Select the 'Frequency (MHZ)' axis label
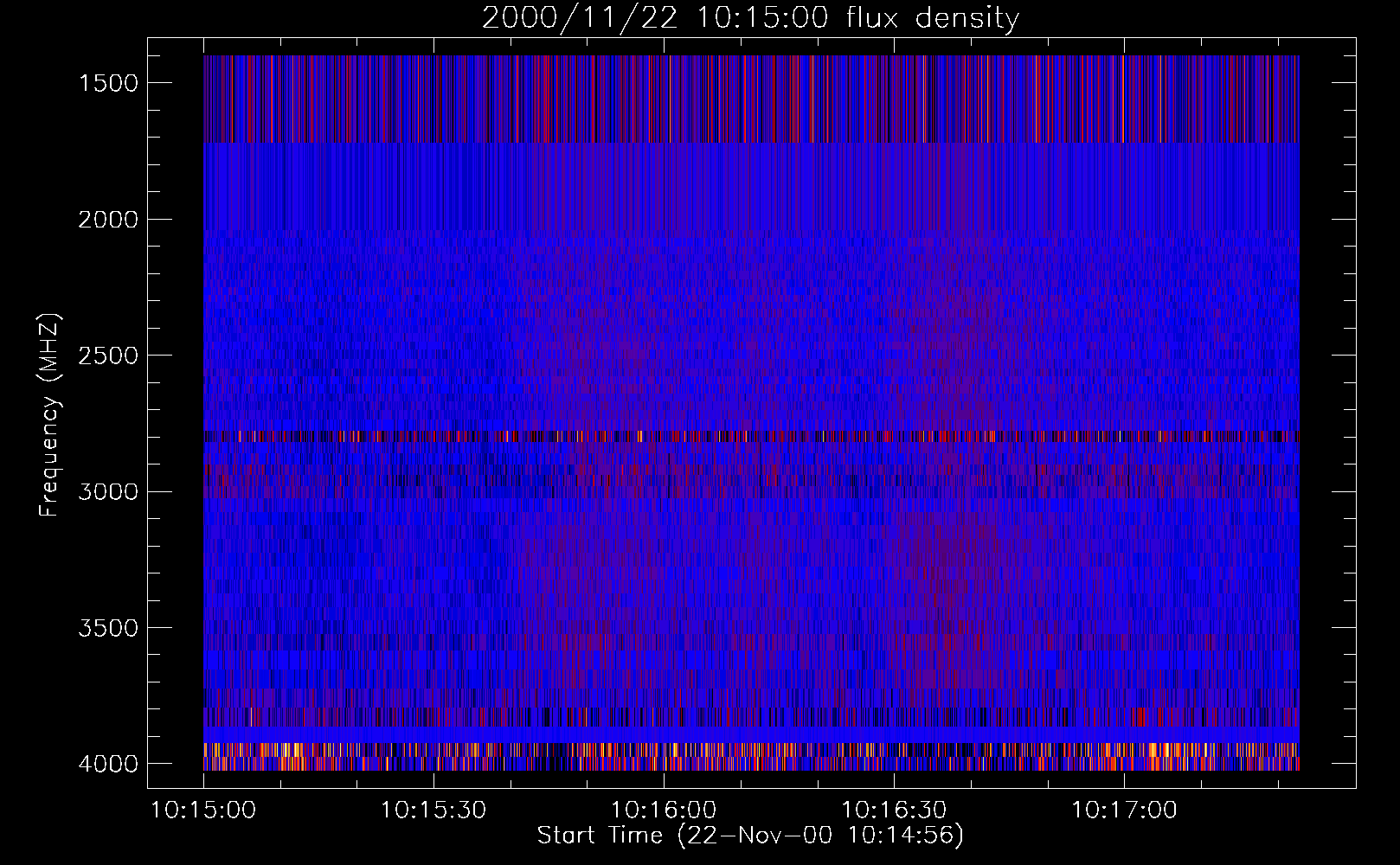Viewport: 1400px width, 865px height. click(x=50, y=415)
